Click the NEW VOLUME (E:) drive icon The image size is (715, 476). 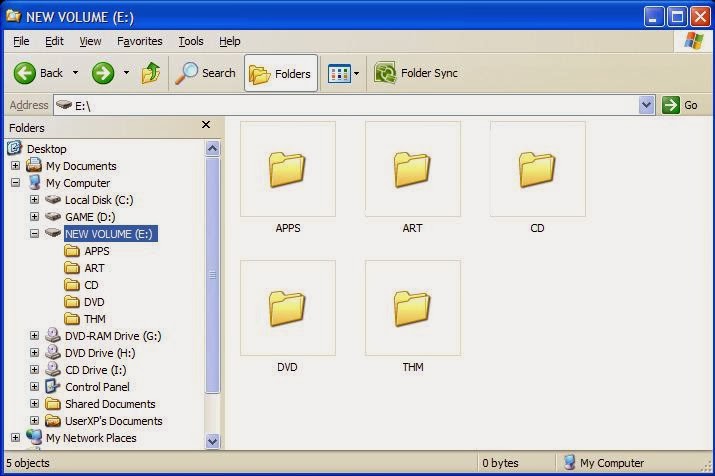pyautogui.click(x=53, y=233)
